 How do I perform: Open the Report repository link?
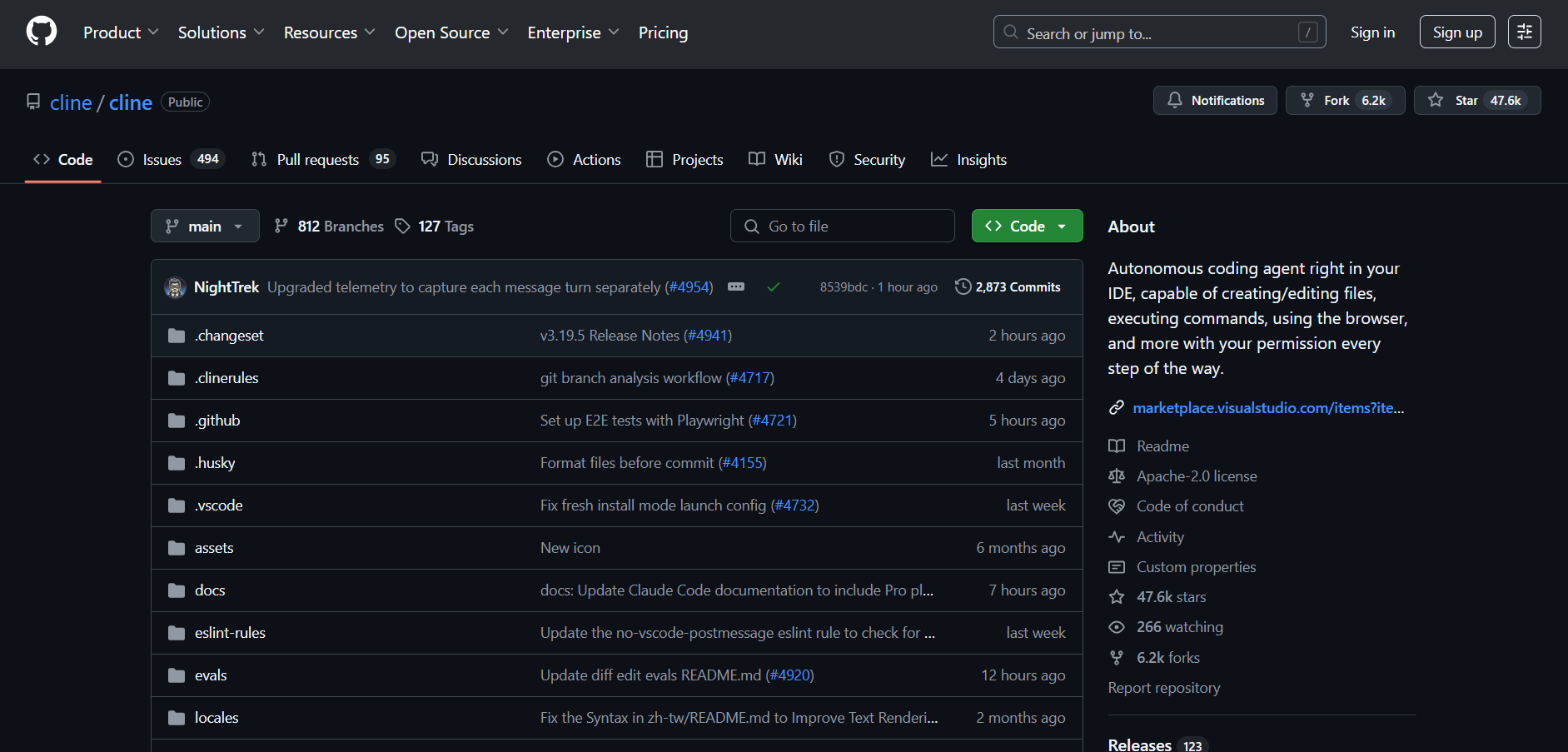tap(1164, 687)
